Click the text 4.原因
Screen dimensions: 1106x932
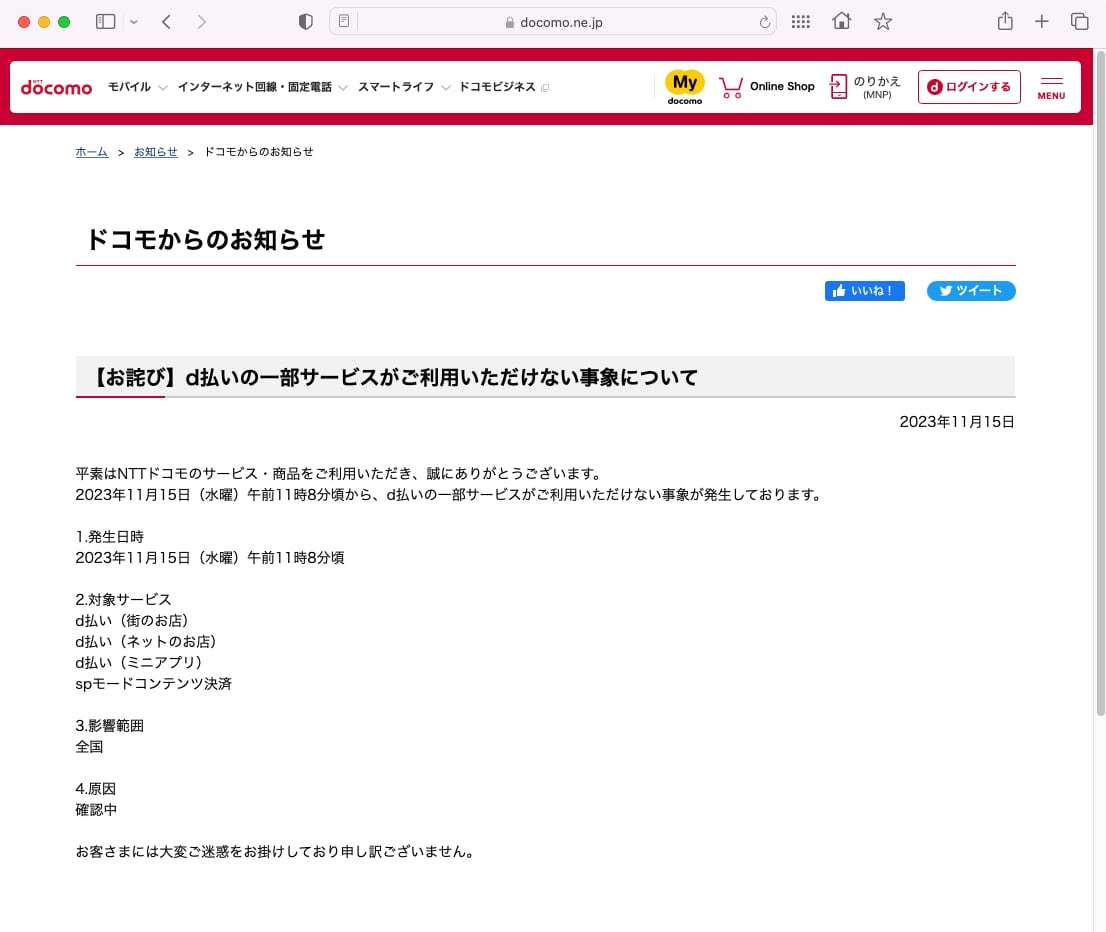point(95,789)
